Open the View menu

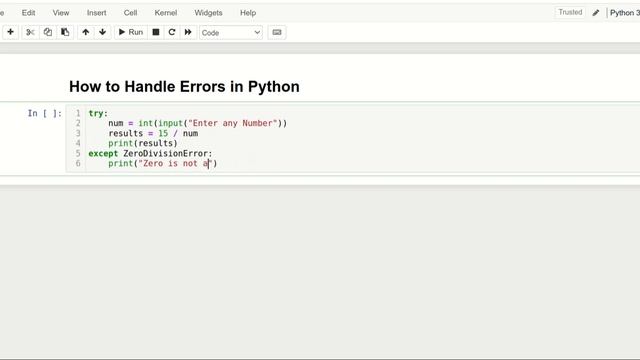pyautogui.click(x=61, y=13)
